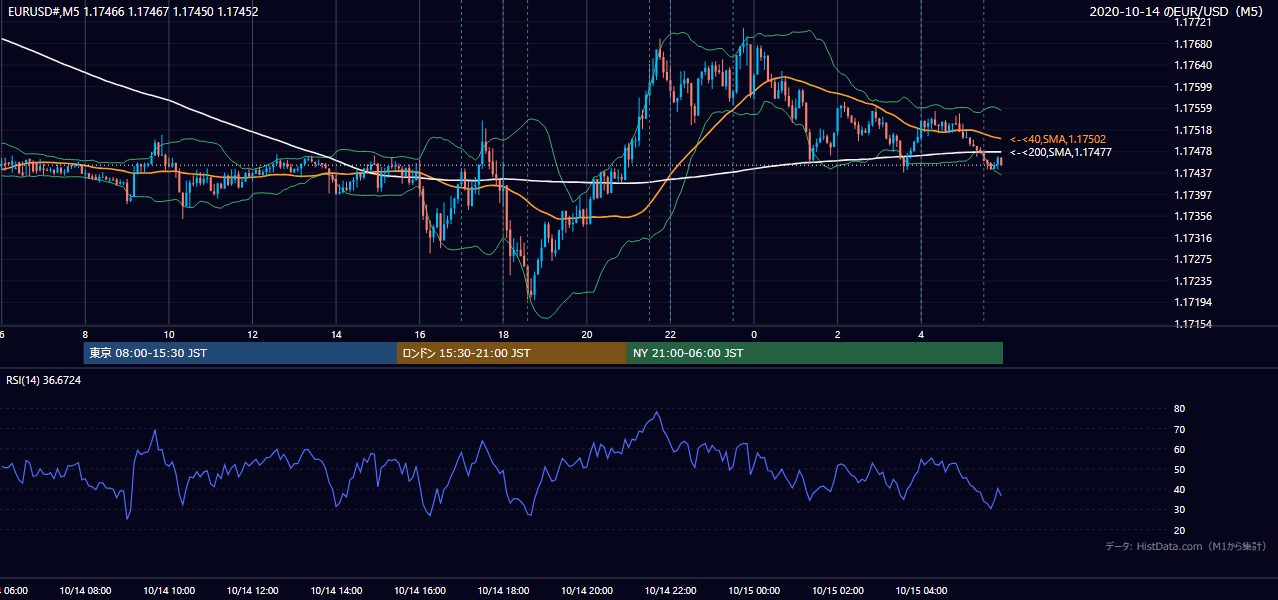Click price axis value 1.17437
The width and height of the screenshot is (1278, 600).
click(1193, 173)
